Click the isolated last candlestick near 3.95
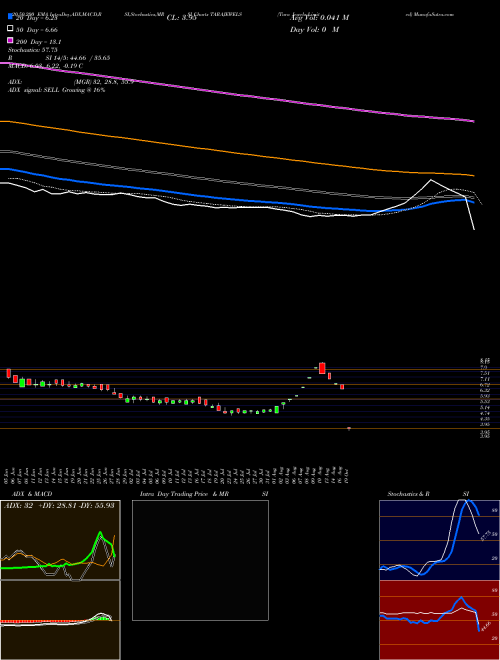 tap(349, 428)
